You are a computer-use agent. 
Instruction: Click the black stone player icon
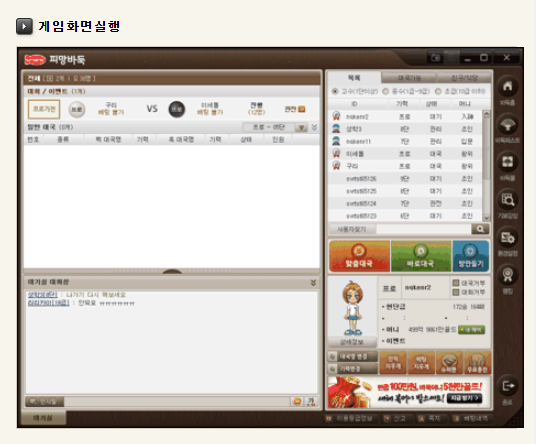coord(177,109)
